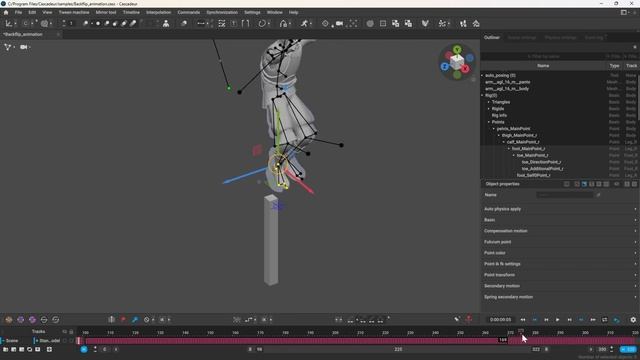Click the blue key icon above timeline
Screen dimensions: 640x360
(x=135, y=320)
